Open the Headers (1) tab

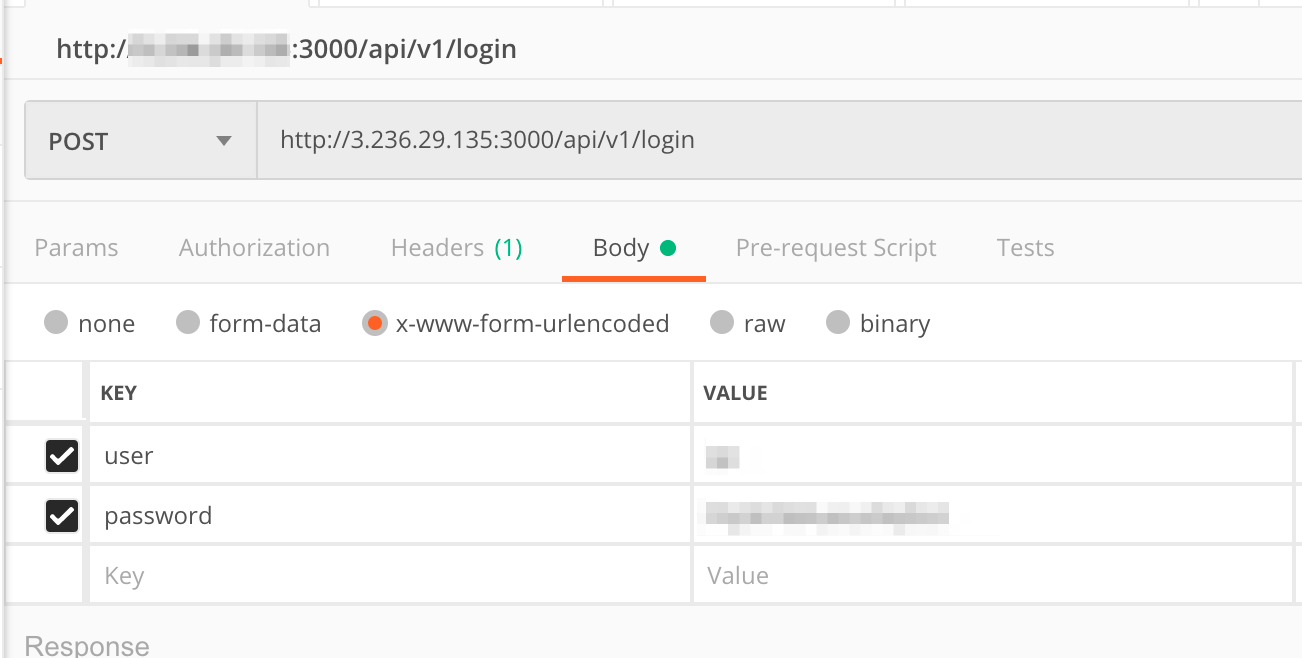point(456,248)
